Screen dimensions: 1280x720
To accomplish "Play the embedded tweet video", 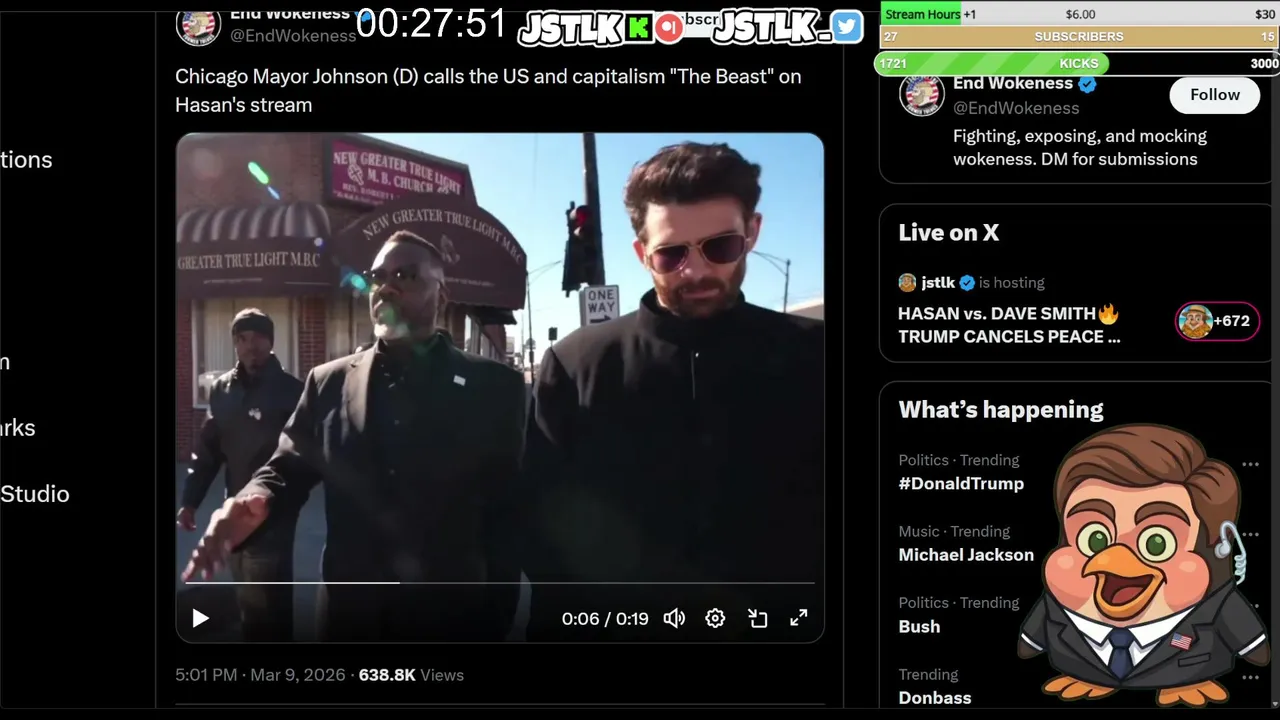I will tap(200, 618).
